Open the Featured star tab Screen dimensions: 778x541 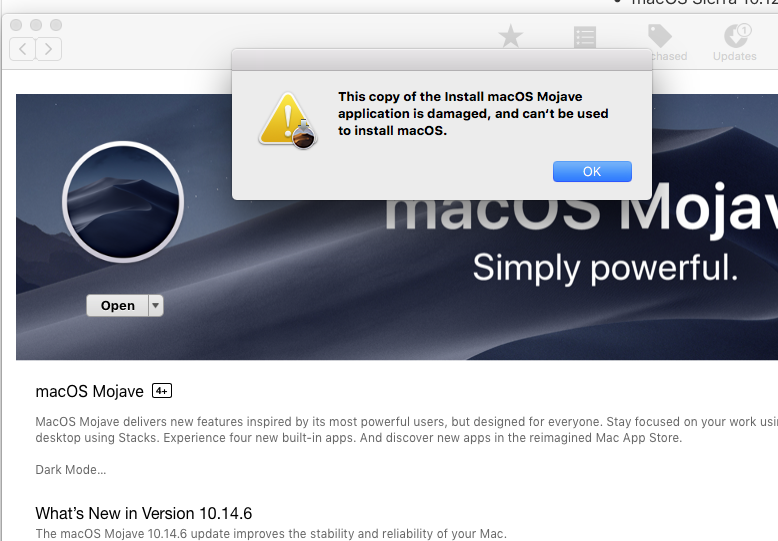tap(511, 37)
